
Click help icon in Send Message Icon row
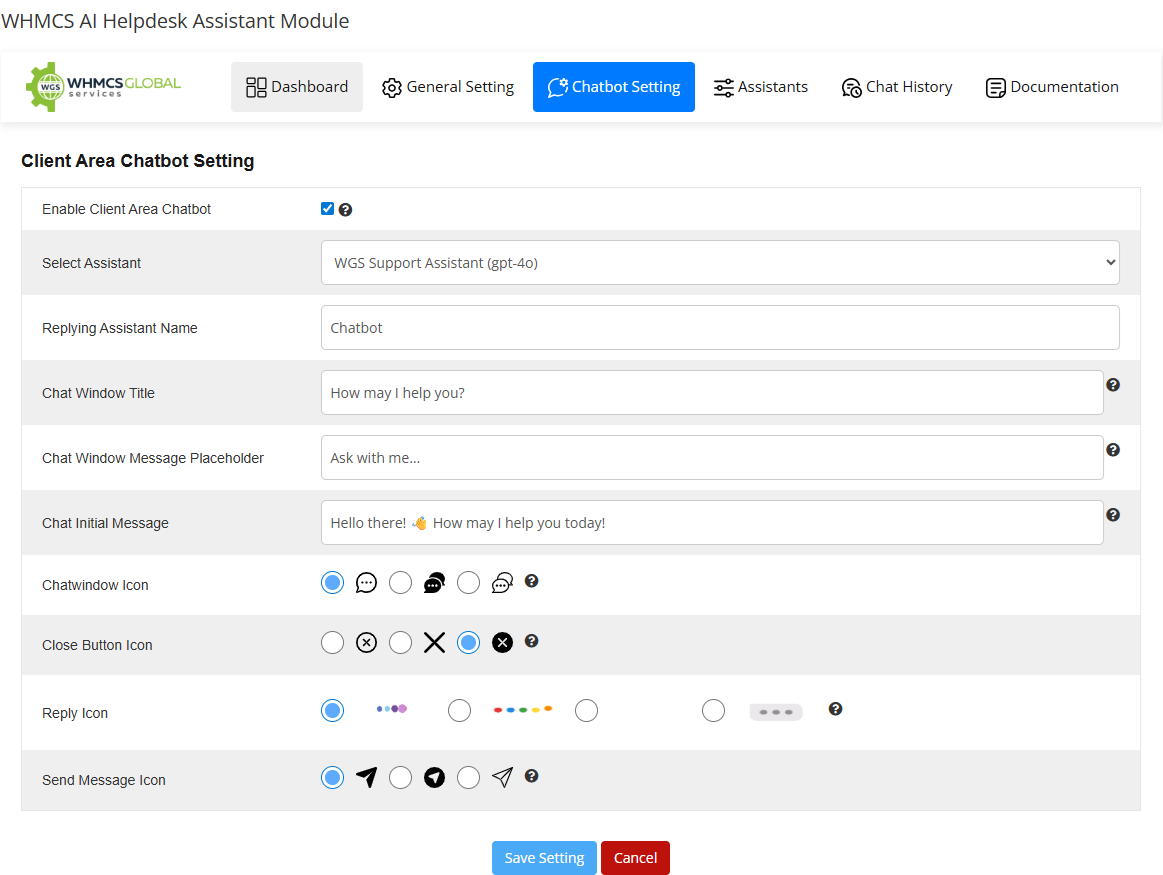pos(532,776)
